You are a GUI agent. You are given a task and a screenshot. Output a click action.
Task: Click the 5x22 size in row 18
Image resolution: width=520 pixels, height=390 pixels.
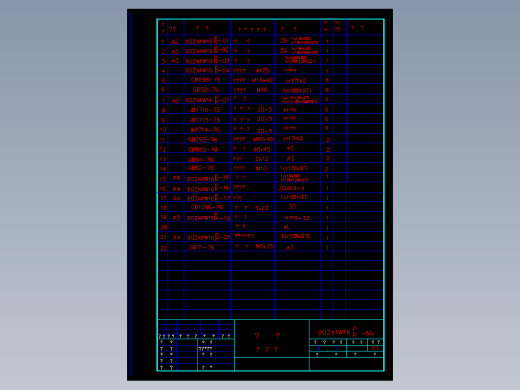[x=262, y=208]
